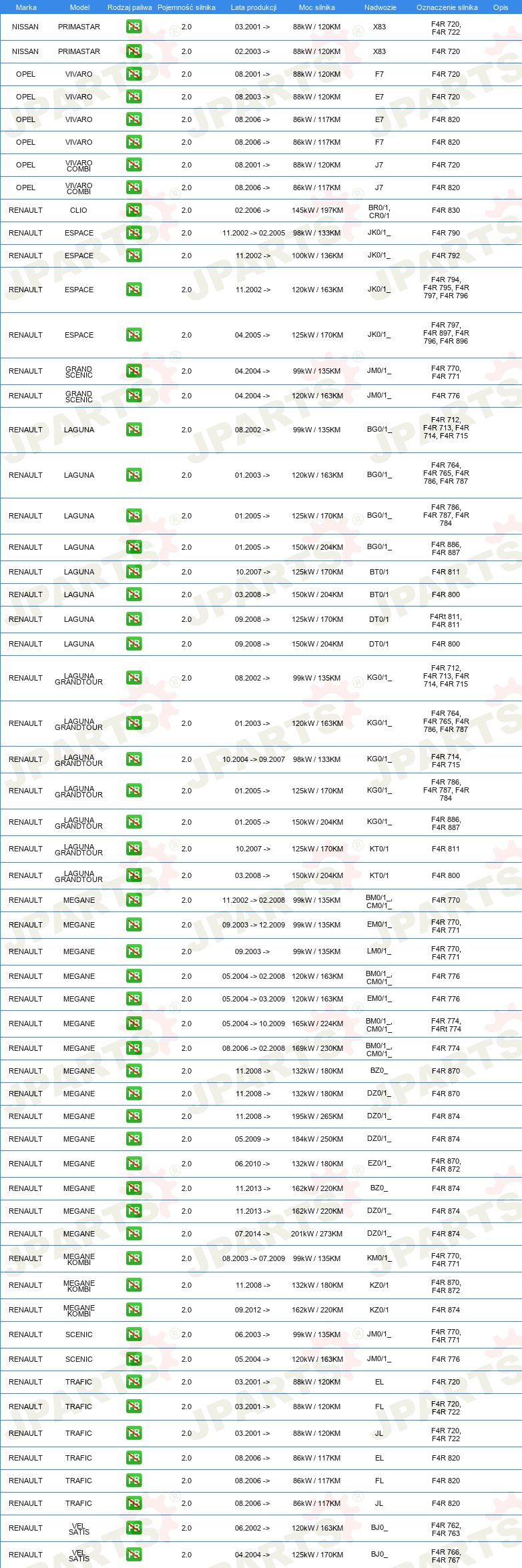Click fuel icon in Trafic EL 03.2001 row
522x1568 pixels.
[134, 1382]
